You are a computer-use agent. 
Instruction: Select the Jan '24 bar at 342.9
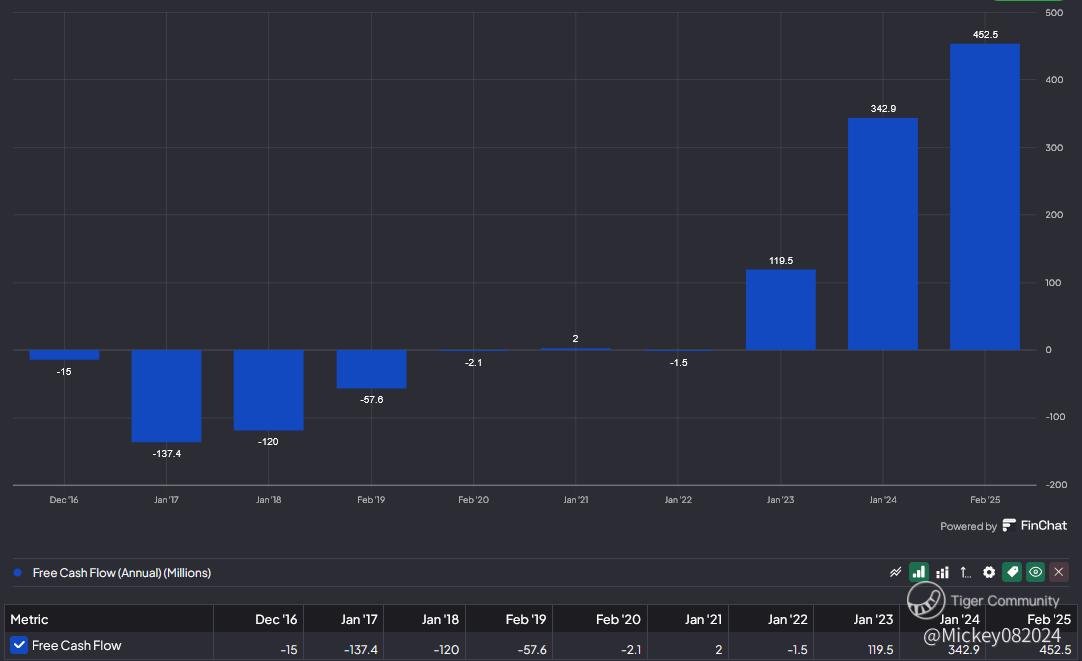[x=883, y=234]
